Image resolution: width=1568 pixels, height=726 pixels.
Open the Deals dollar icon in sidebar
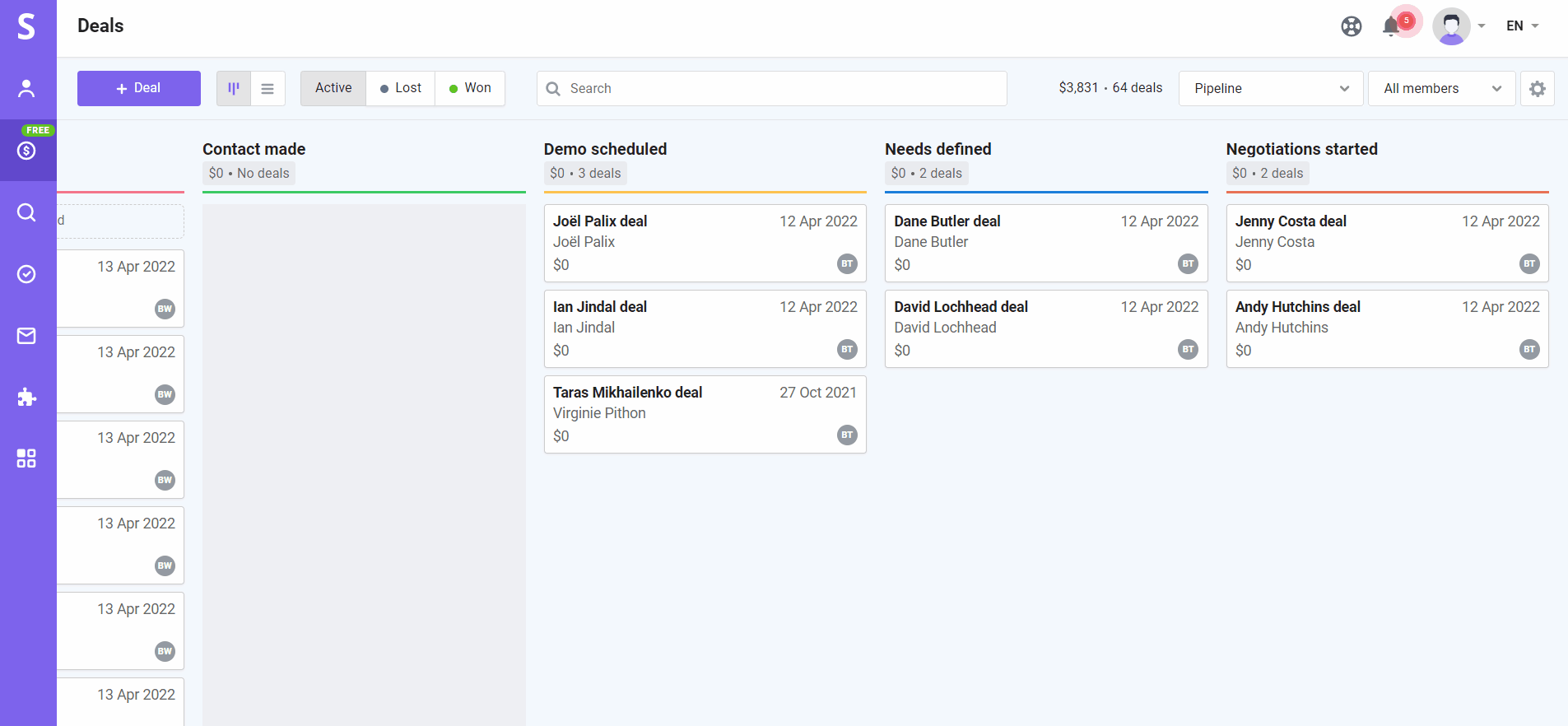coord(26,151)
